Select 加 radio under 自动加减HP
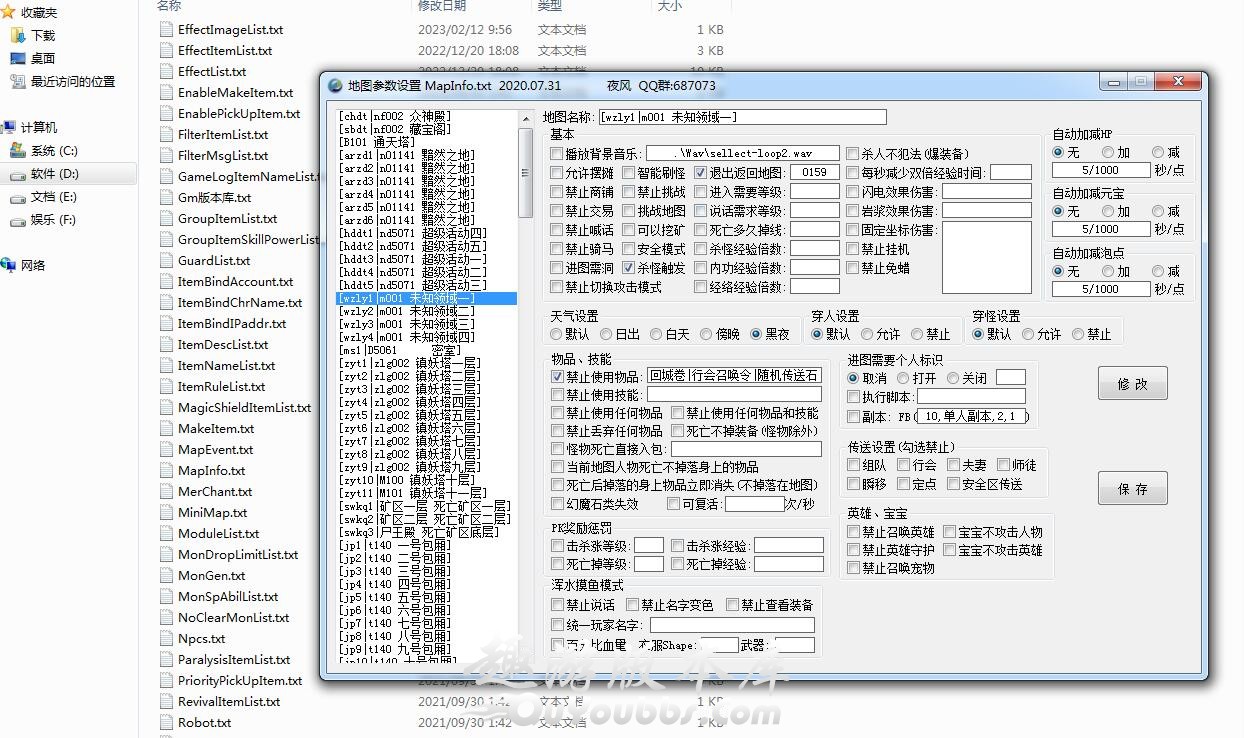 point(1108,153)
